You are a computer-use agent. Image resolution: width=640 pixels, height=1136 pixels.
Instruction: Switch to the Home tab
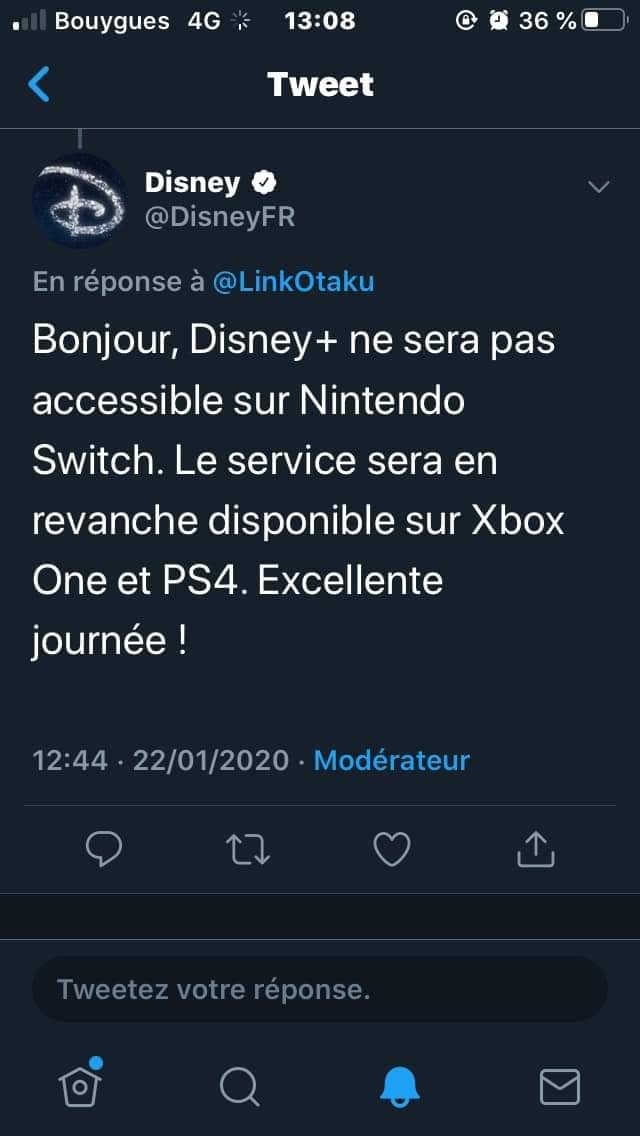[x=80, y=1084]
